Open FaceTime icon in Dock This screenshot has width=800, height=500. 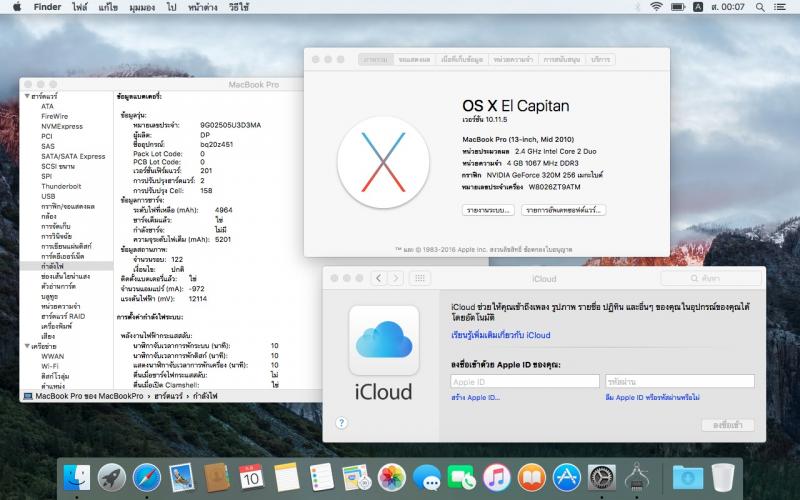point(461,478)
